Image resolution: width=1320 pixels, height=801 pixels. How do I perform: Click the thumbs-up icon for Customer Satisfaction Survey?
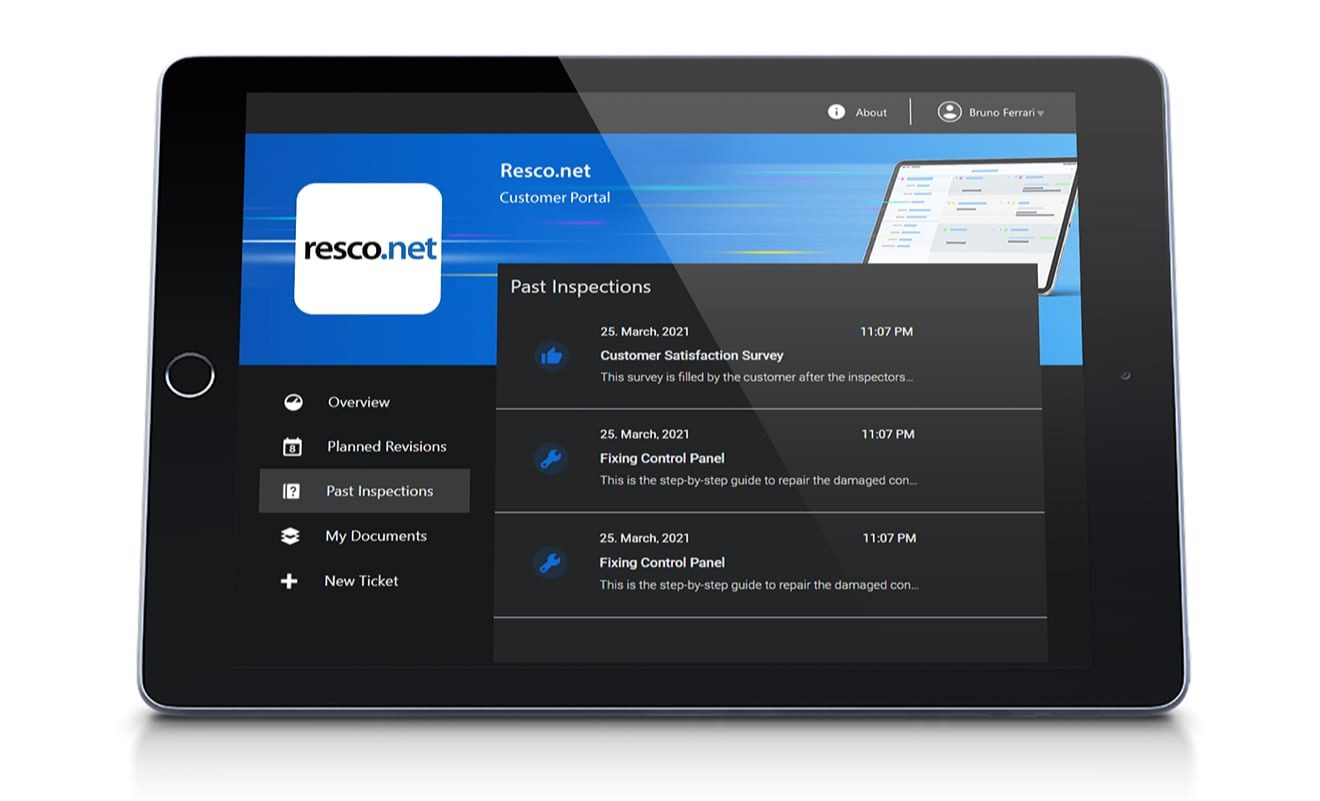551,355
